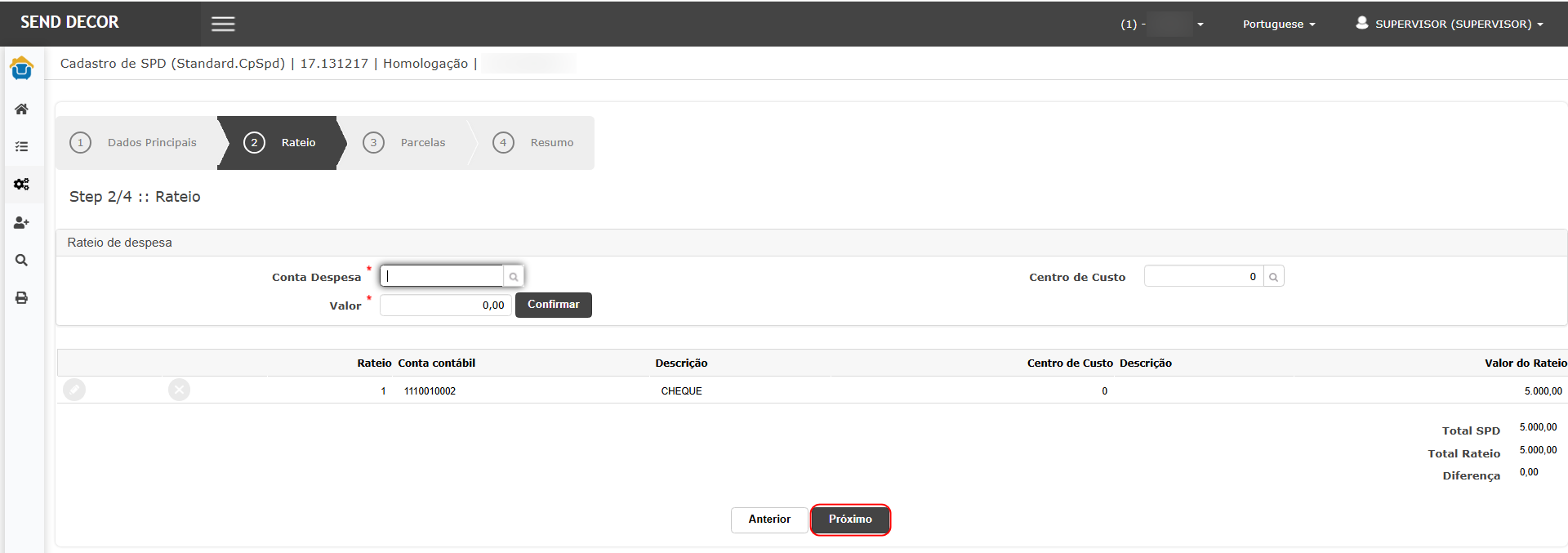Go to Dados Principais step
Viewport: 1568px width, 553px height.
click(136, 143)
